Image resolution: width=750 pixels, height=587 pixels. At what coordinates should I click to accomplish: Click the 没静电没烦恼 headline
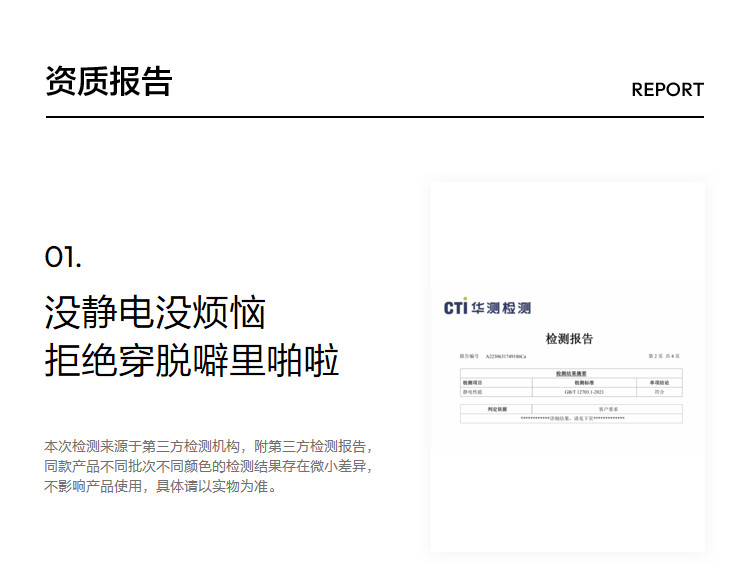tap(155, 312)
